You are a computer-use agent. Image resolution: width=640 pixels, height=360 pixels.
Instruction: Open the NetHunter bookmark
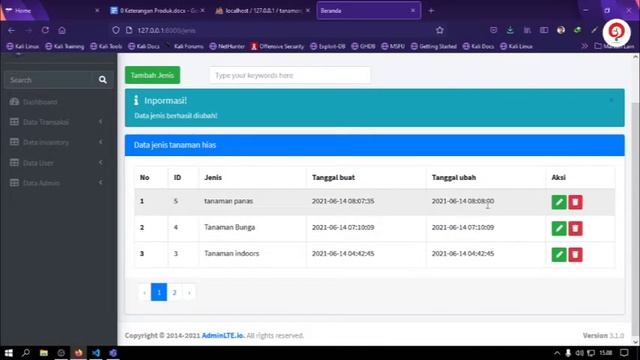(x=227, y=46)
